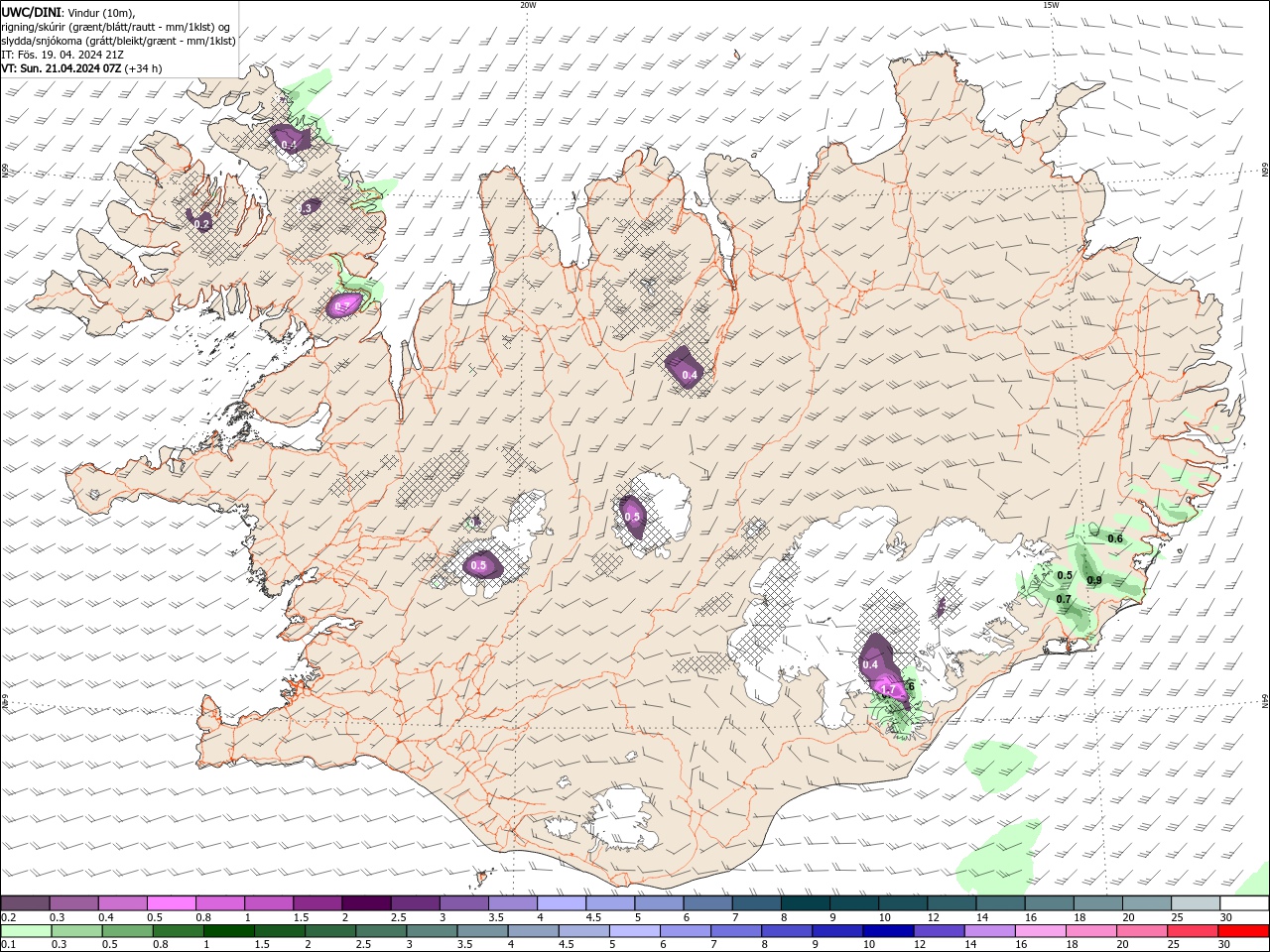The image size is (1270, 952).
Task: Select the snow-scale swatch labeled 1.5
Action: click(x=317, y=902)
